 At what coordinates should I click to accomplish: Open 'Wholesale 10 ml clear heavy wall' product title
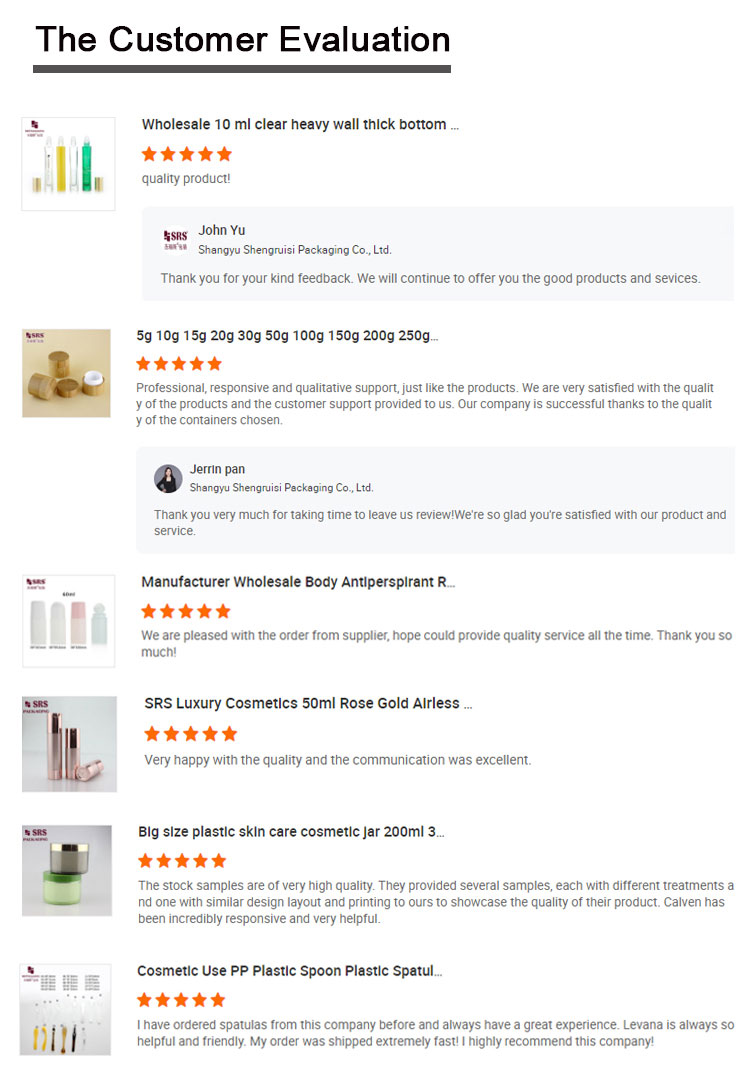tap(300, 125)
